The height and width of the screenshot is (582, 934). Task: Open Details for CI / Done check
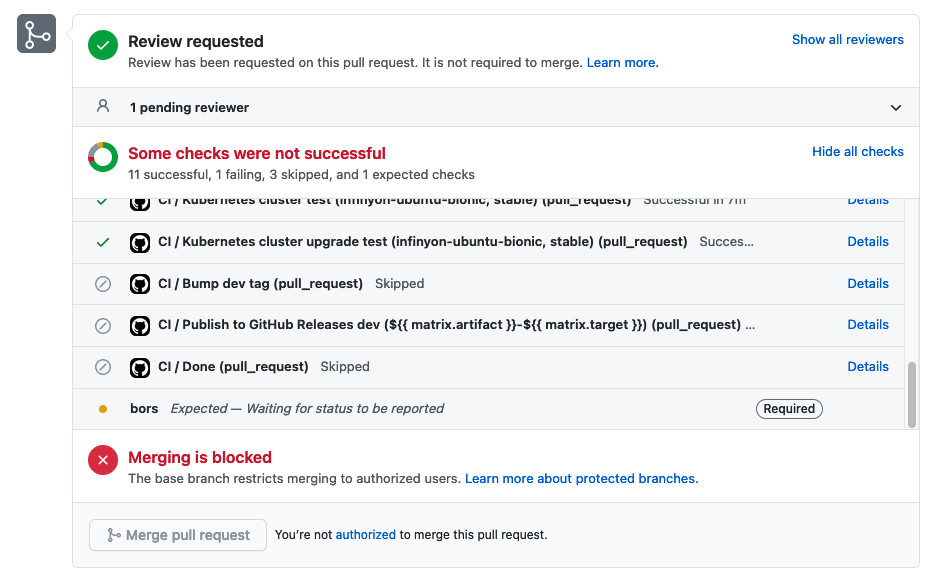point(867,366)
